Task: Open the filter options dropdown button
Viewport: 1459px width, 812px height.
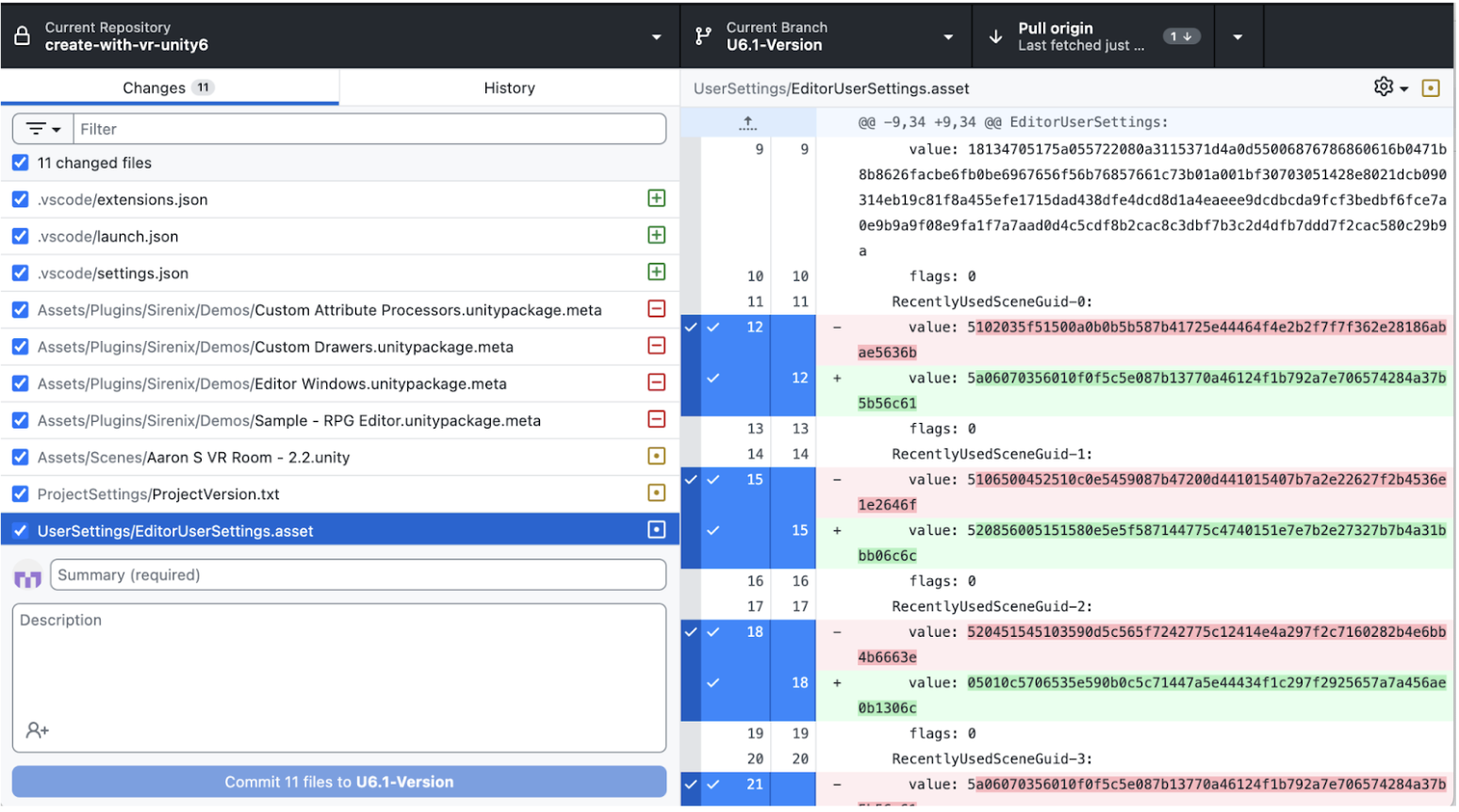Action: click(x=43, y=129)
